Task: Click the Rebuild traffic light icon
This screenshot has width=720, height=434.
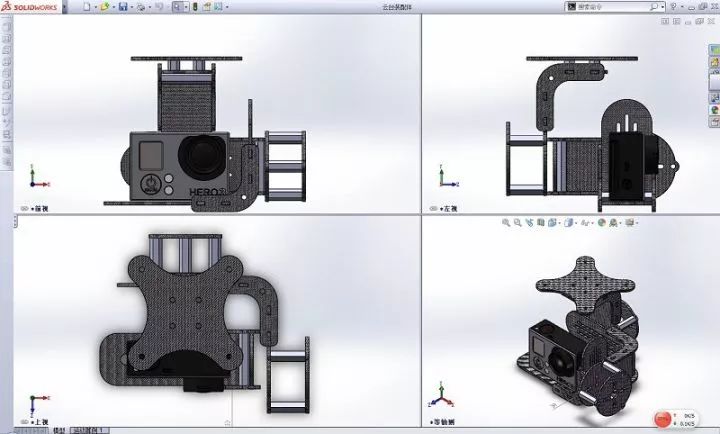Action: click(x=195, y=7)
